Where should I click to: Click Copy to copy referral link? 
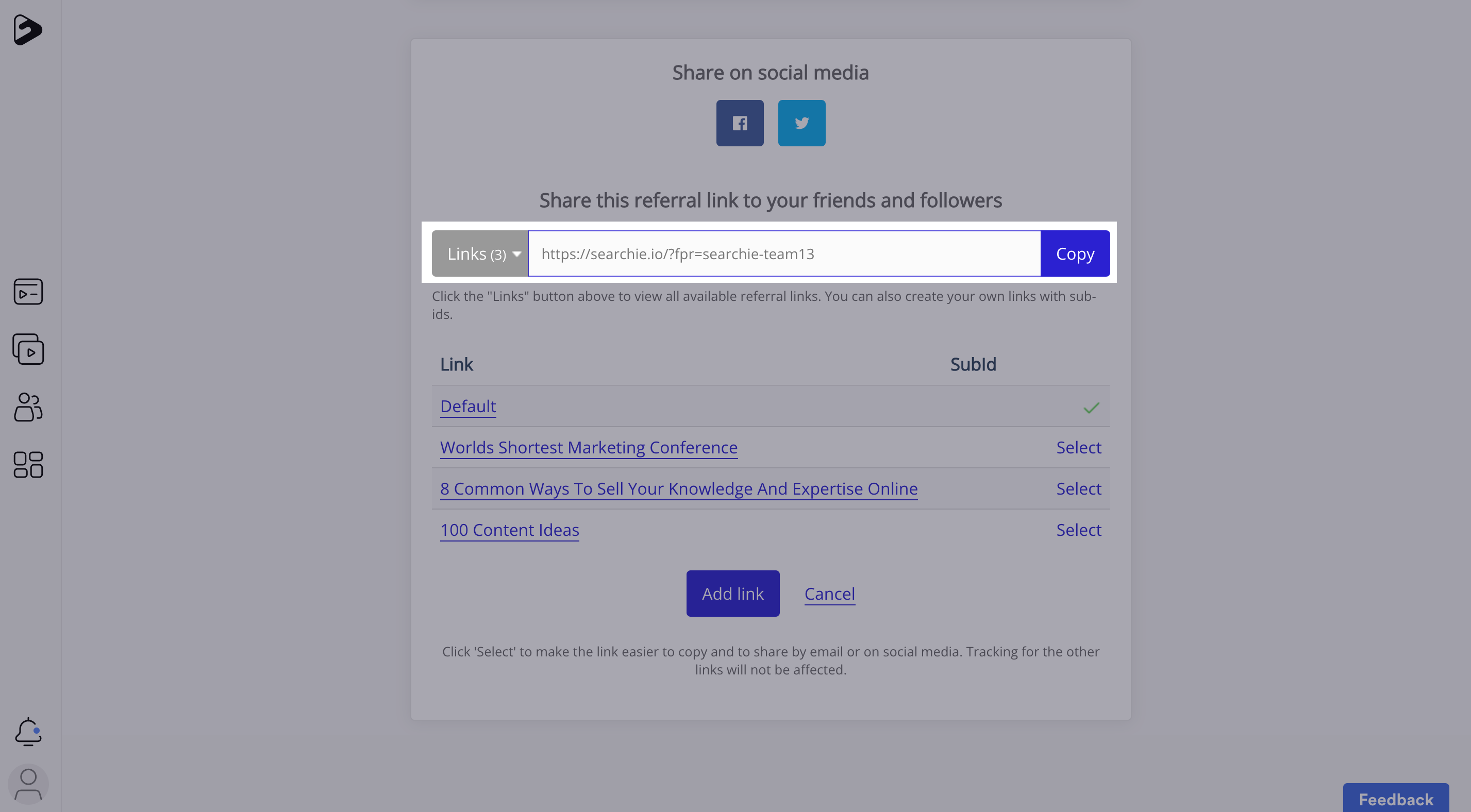(1075, 253)
